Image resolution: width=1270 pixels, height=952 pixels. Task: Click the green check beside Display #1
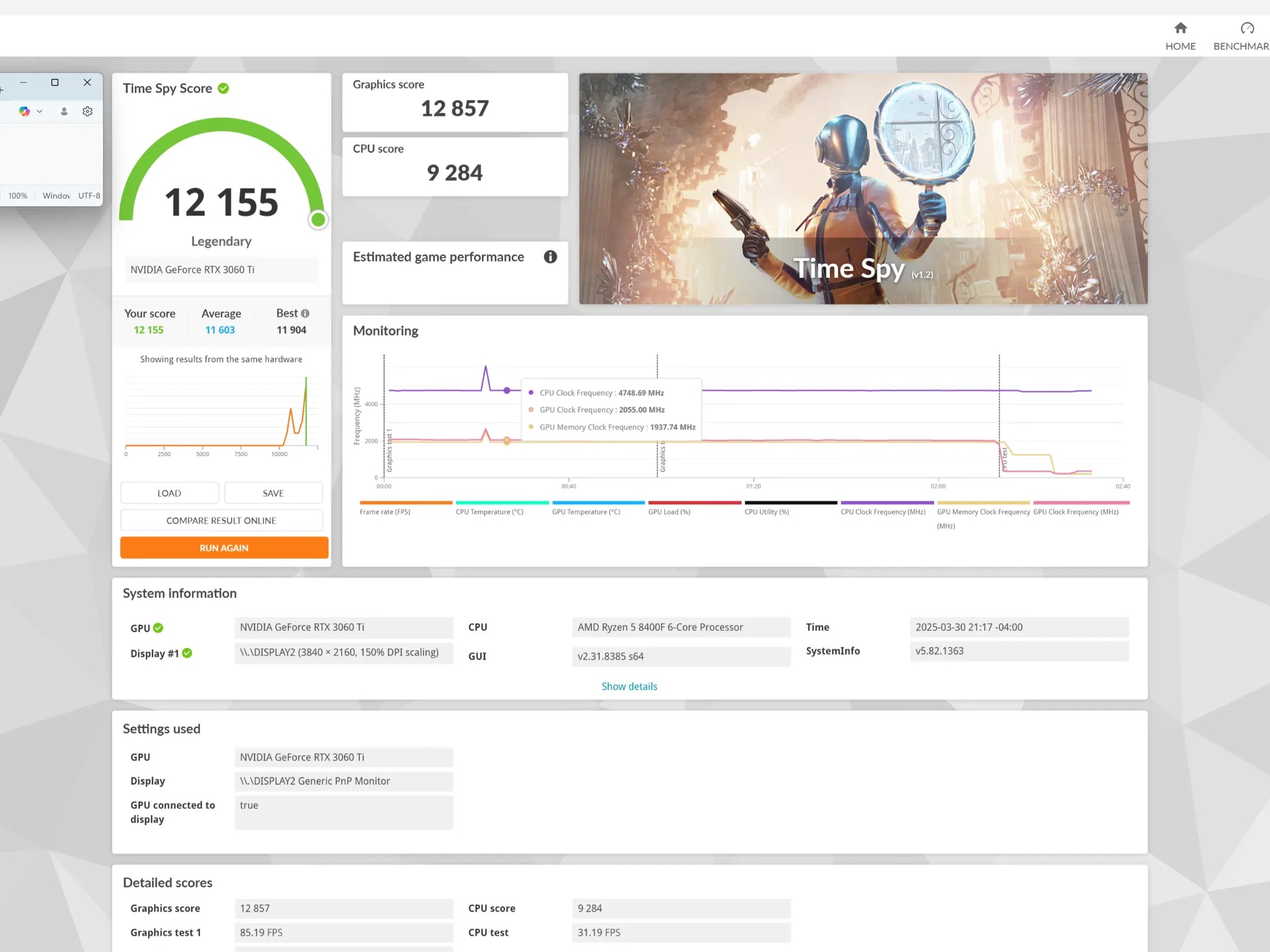pos(187,653)
